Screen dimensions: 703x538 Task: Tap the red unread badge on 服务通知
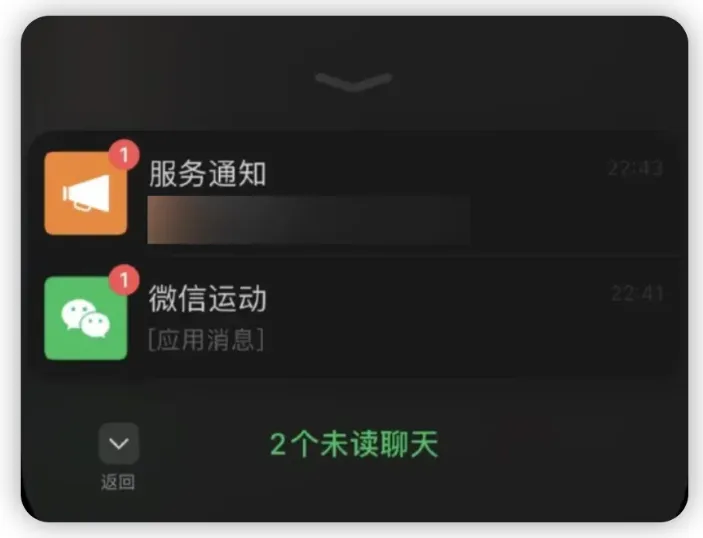pyautogui.click(x=125, y=155)
